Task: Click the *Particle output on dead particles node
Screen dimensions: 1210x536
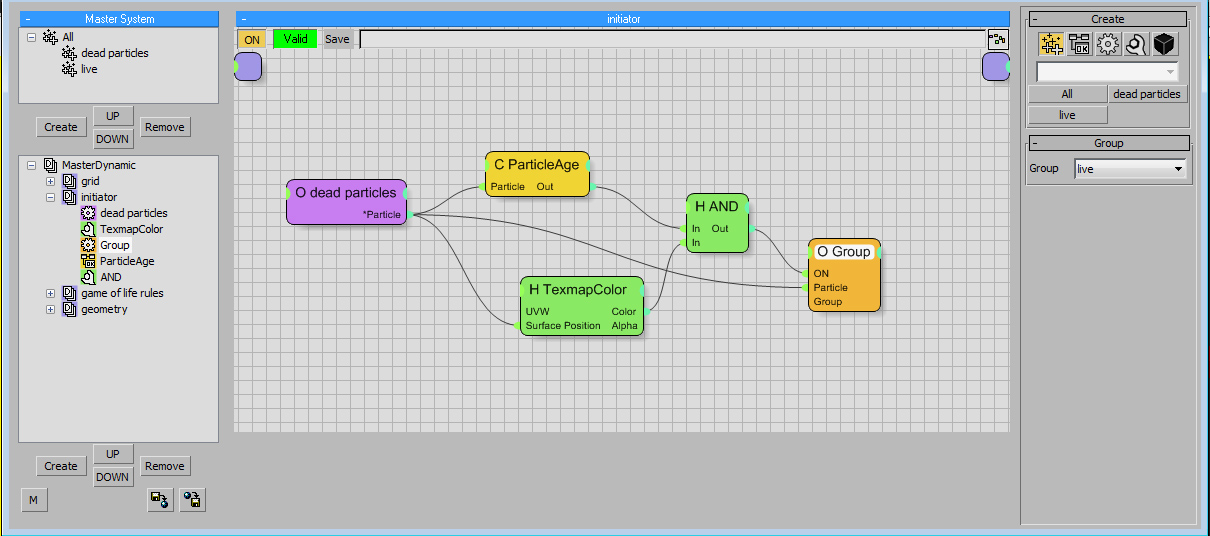Action: (x=382, y=215)
